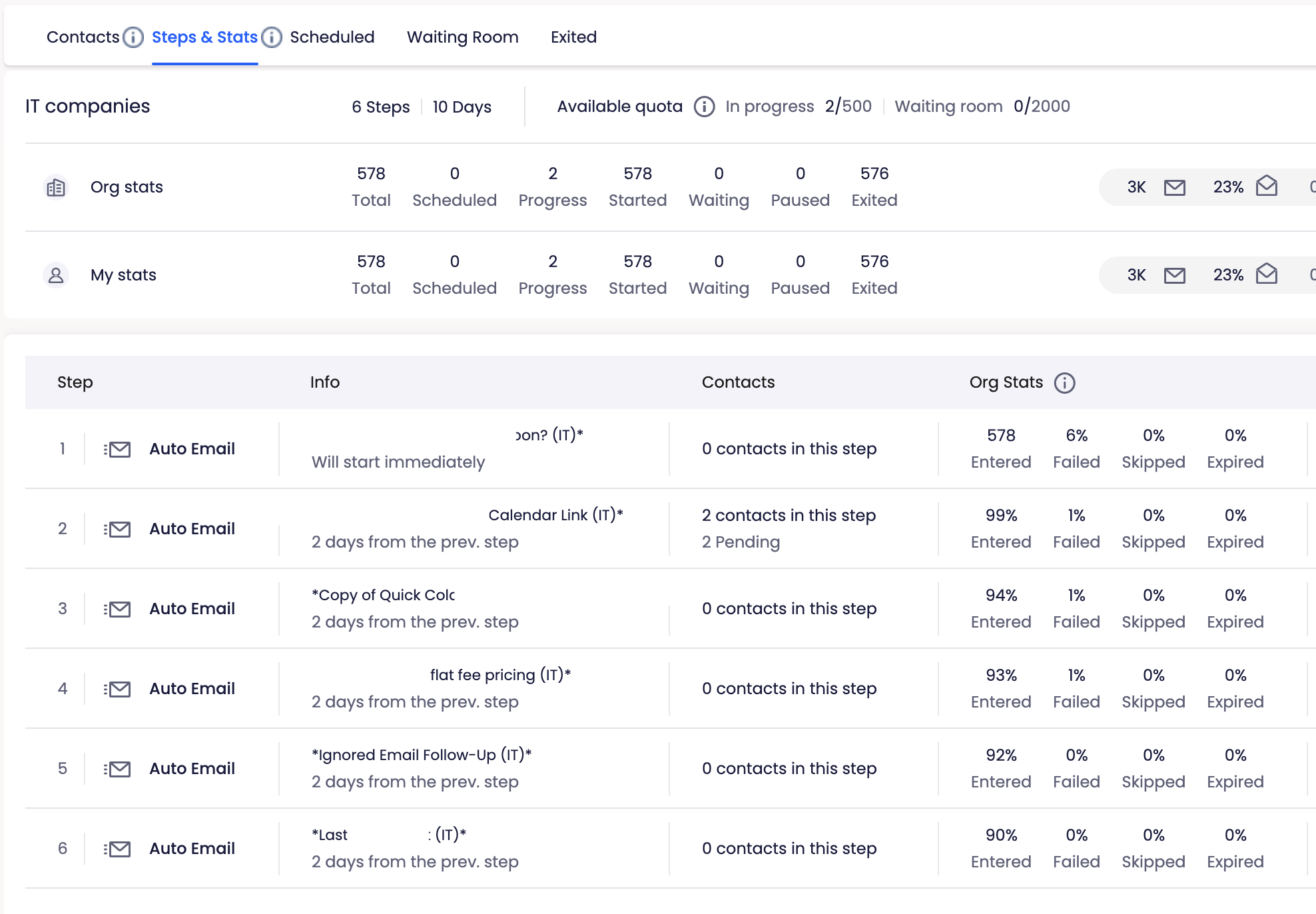Screen dimensions: 1316x914
Task: Click step 1 Auto Email envelope icon
Action: click(119, 449)
